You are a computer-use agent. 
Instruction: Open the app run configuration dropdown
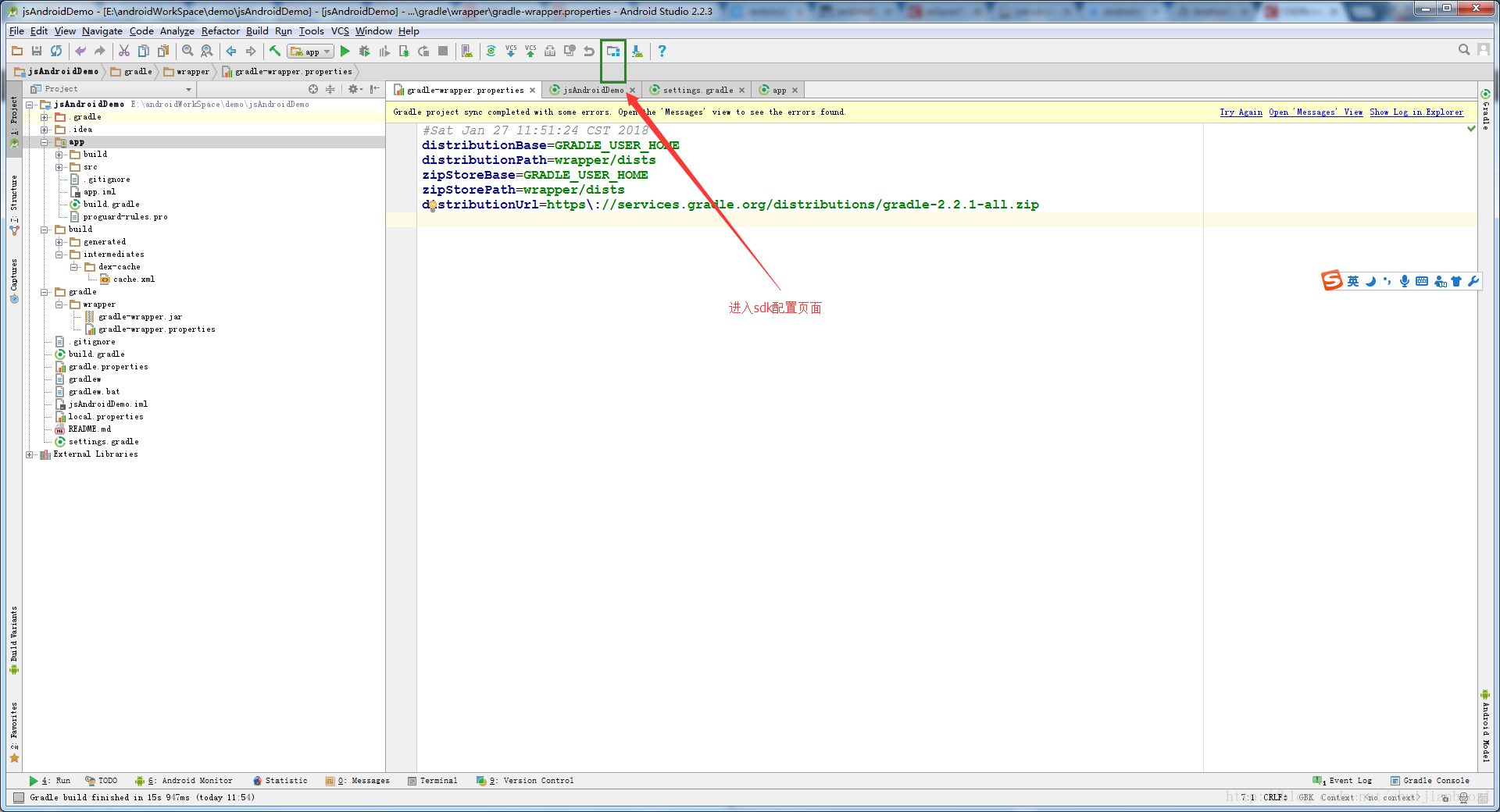click(311, 52)
